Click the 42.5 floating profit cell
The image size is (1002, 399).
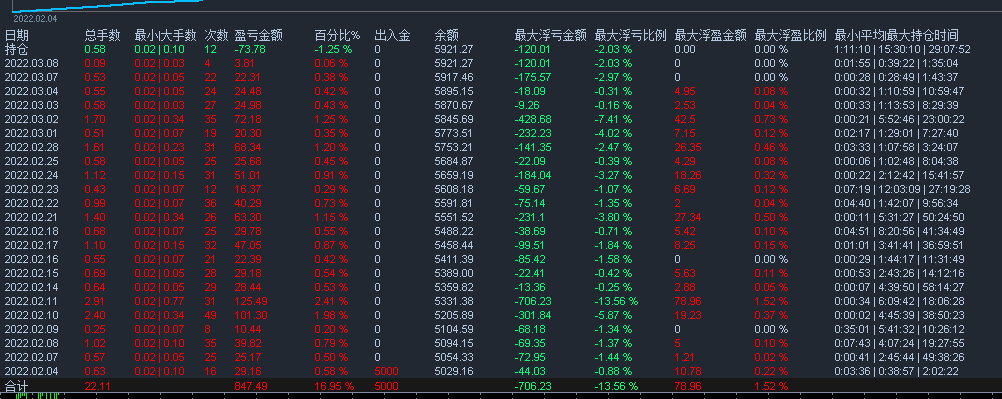click(685, 119)
